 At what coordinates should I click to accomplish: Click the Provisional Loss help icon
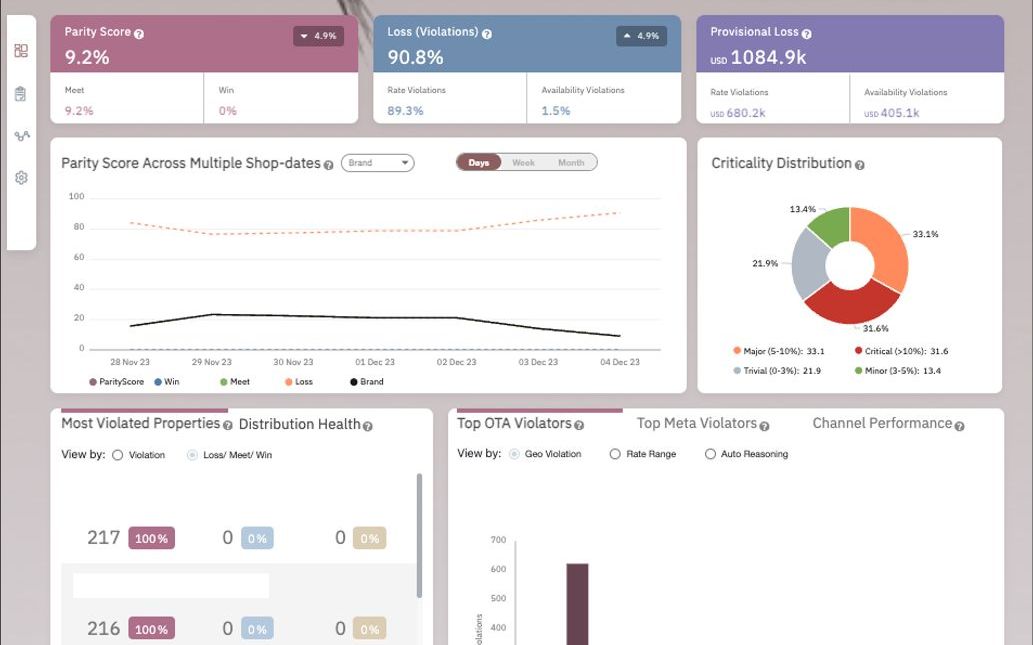point(806,34)
